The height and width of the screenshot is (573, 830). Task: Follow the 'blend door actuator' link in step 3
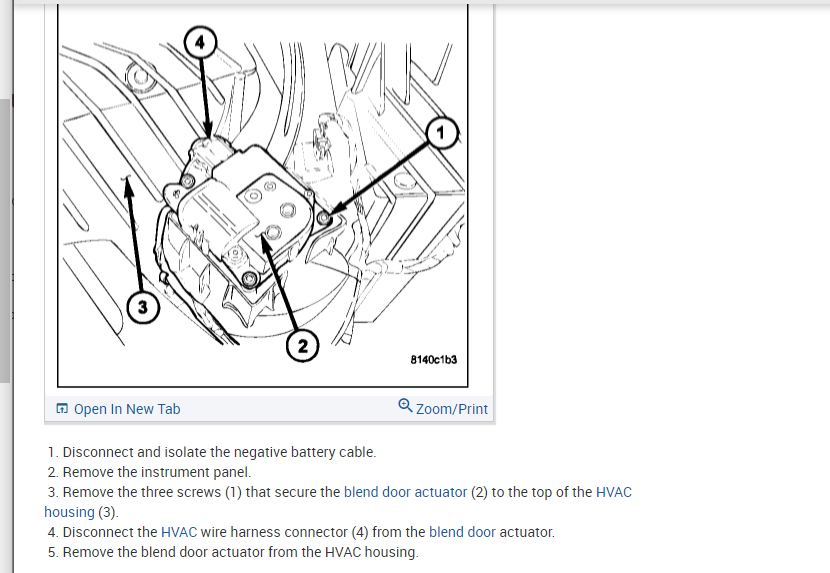tap(405, 492)
